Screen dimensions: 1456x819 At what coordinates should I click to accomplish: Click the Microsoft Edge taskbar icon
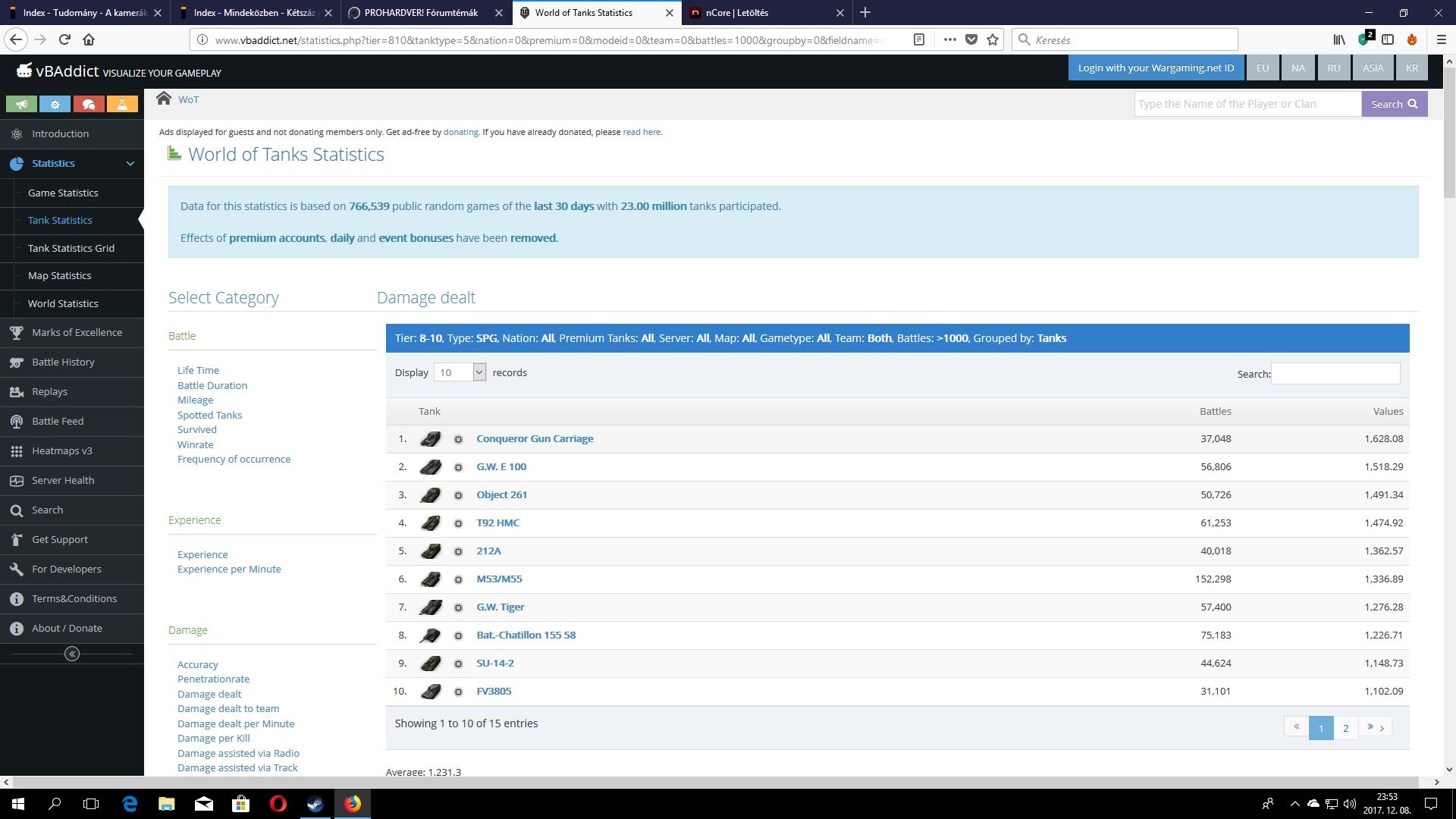pos(130,804)
